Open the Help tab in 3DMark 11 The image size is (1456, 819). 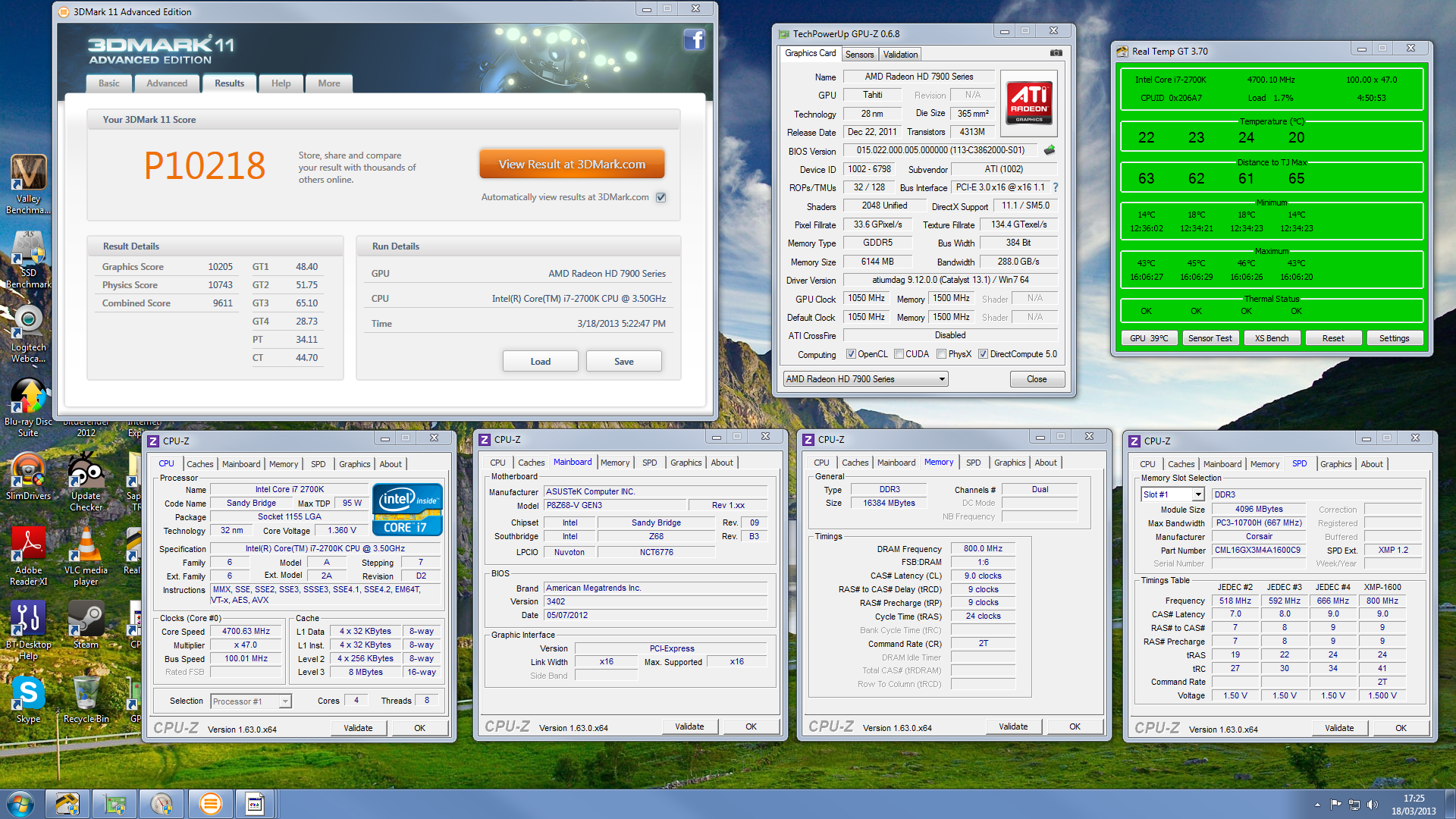(x=281, y=83)
